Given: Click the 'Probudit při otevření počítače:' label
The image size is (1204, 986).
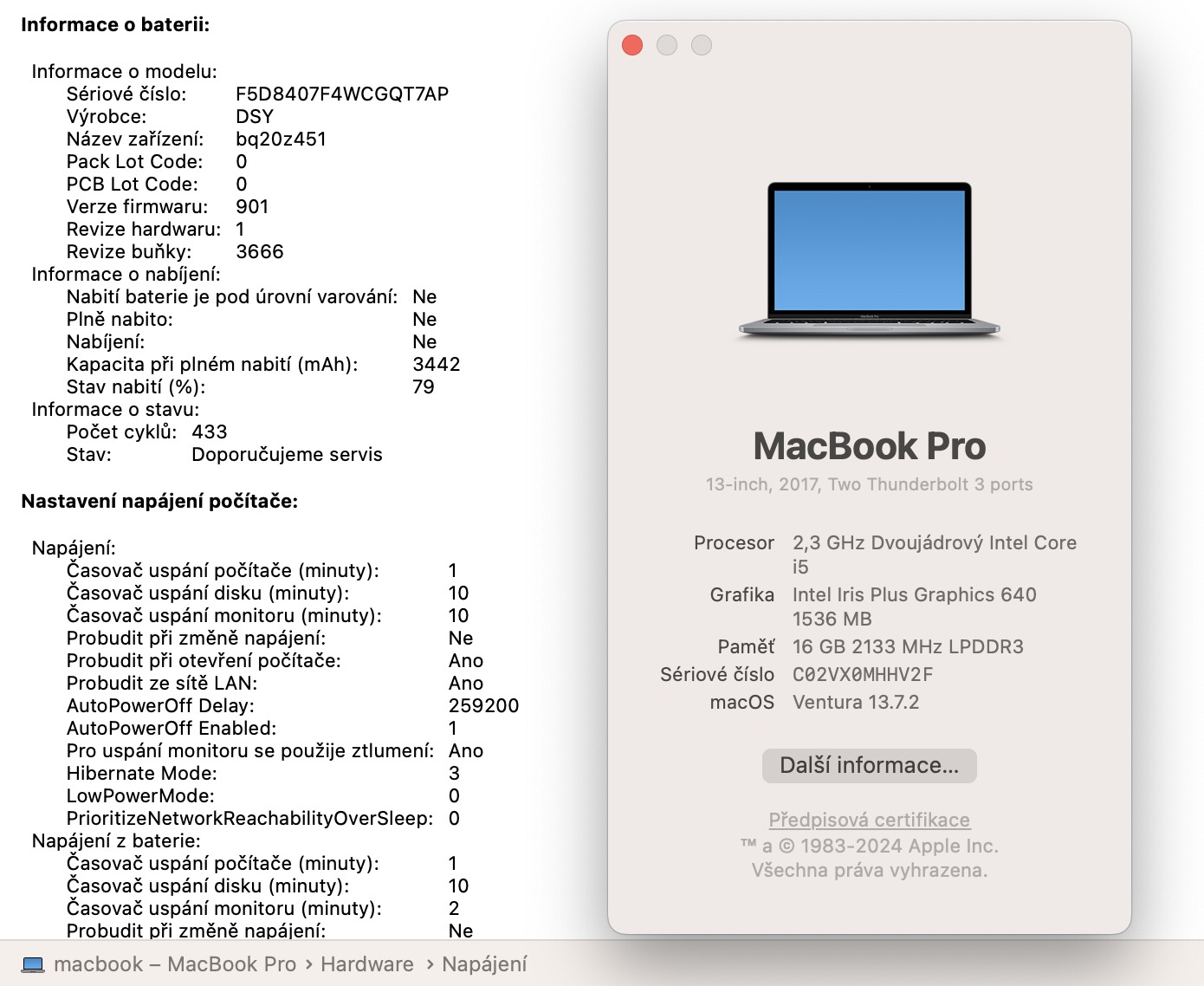Looking at the screenshot, I should coord(204,661).
